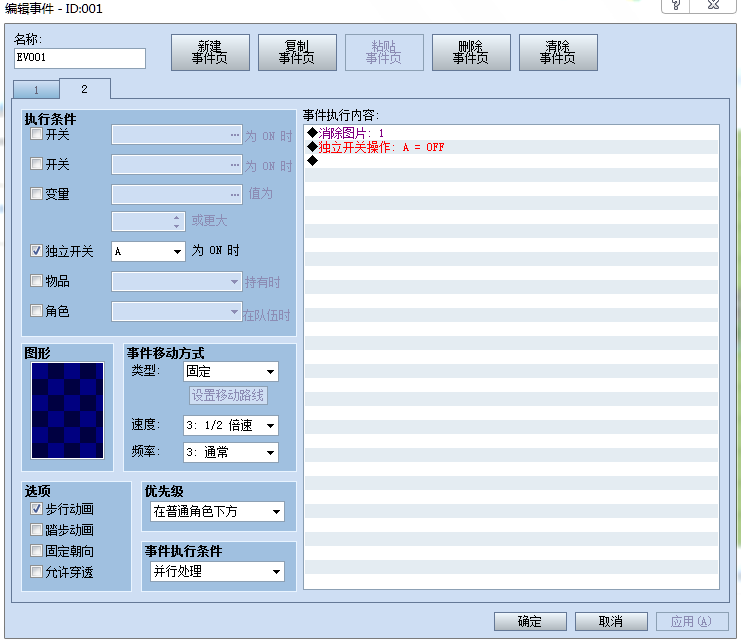Open the 类型 固定 movement dropdown

231,372
